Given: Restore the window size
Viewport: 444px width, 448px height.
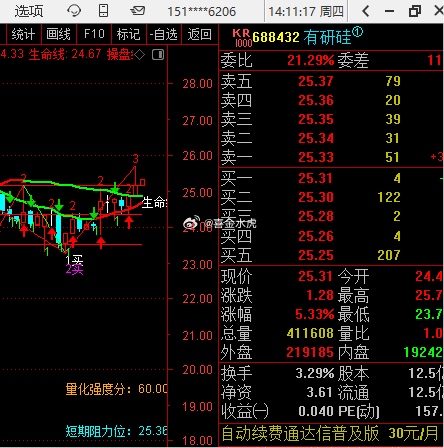Looking at the screenshot, I should click(415, 11).
